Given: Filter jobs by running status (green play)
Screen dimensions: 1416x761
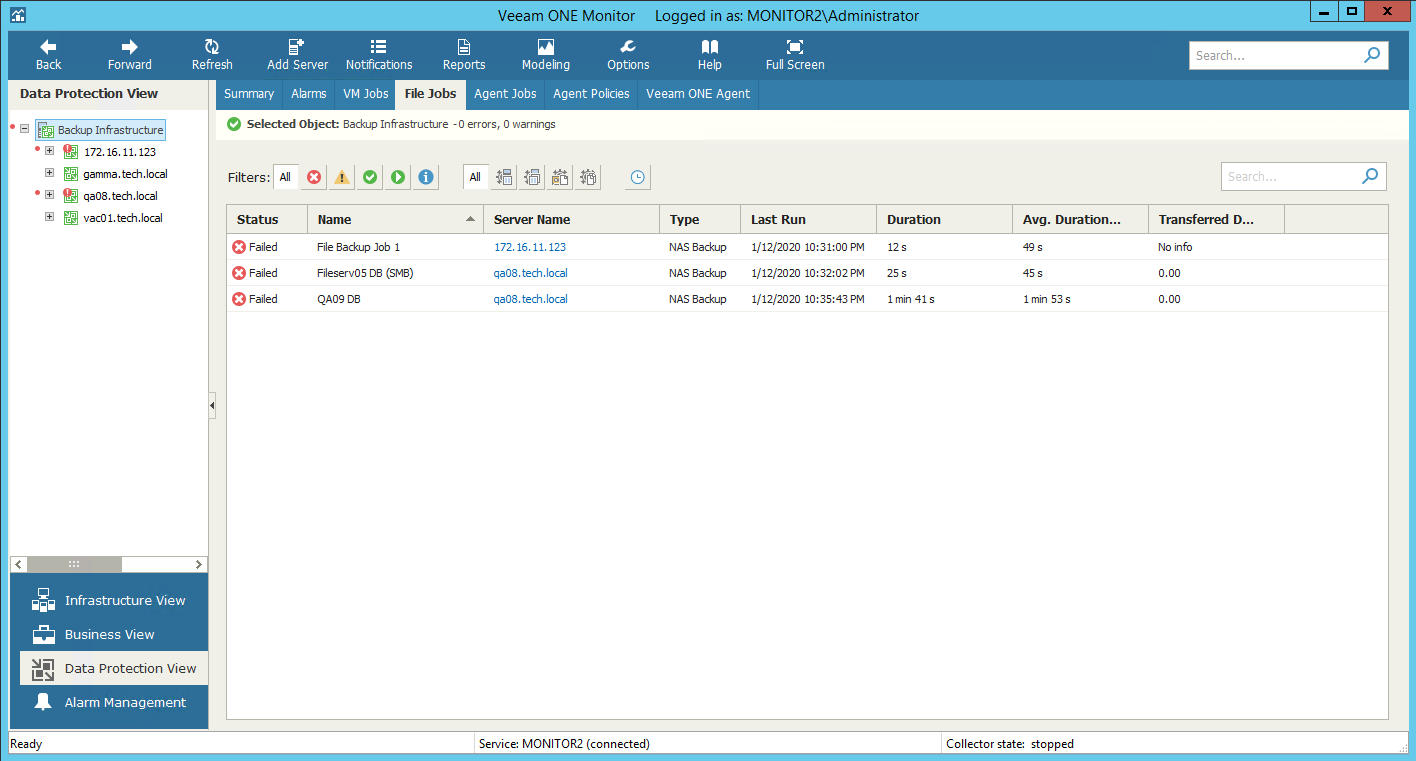Looking at the screenshot, I should [398, 177].
